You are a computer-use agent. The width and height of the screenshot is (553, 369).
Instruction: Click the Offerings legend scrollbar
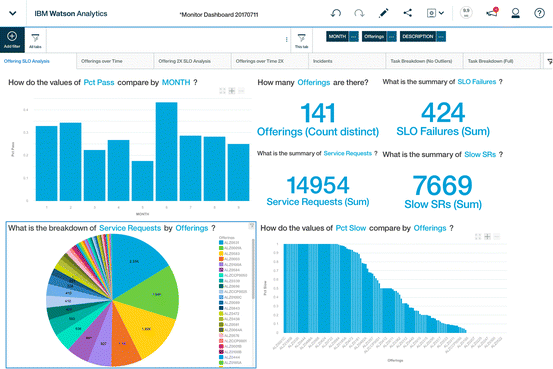[x=253, y=269]
